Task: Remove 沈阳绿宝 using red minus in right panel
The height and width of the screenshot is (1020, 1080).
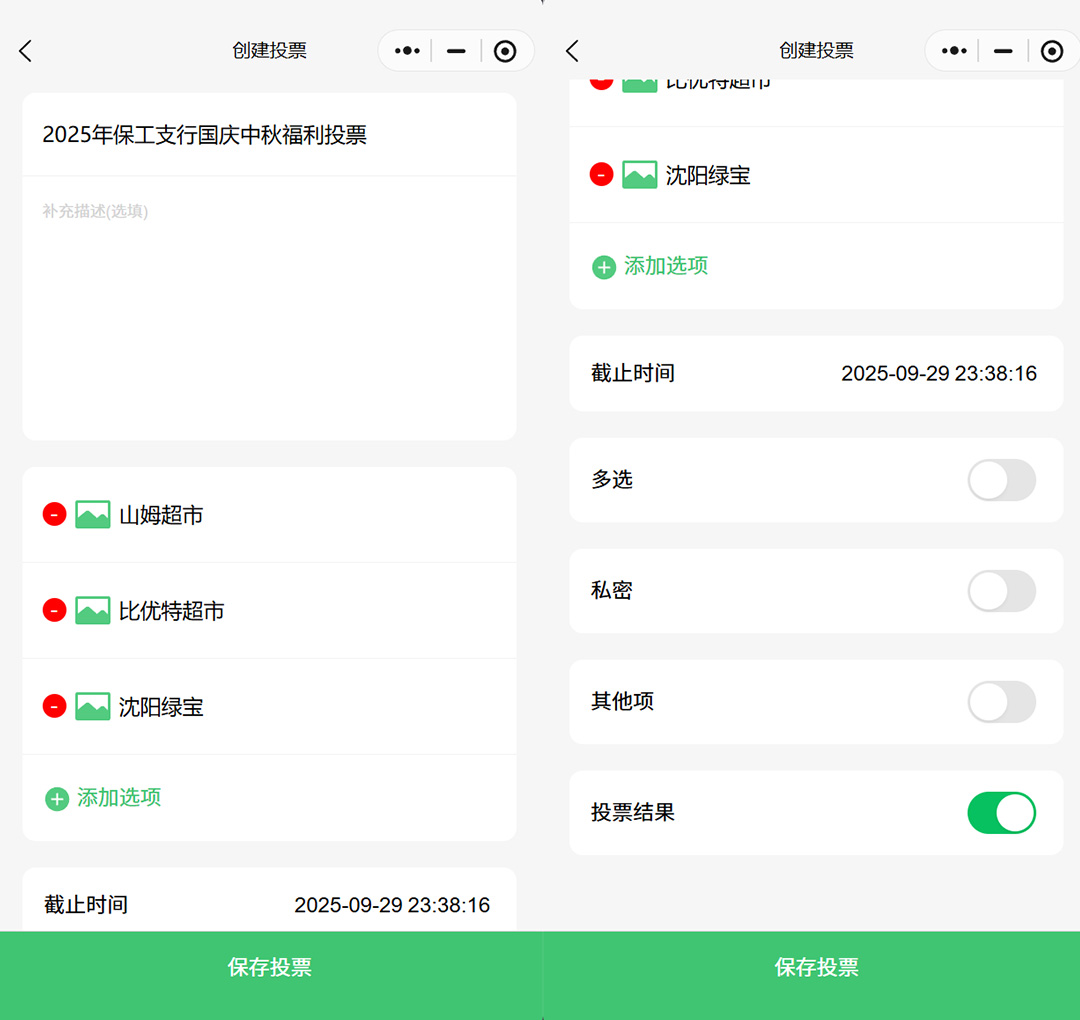Action: (601, 175)
